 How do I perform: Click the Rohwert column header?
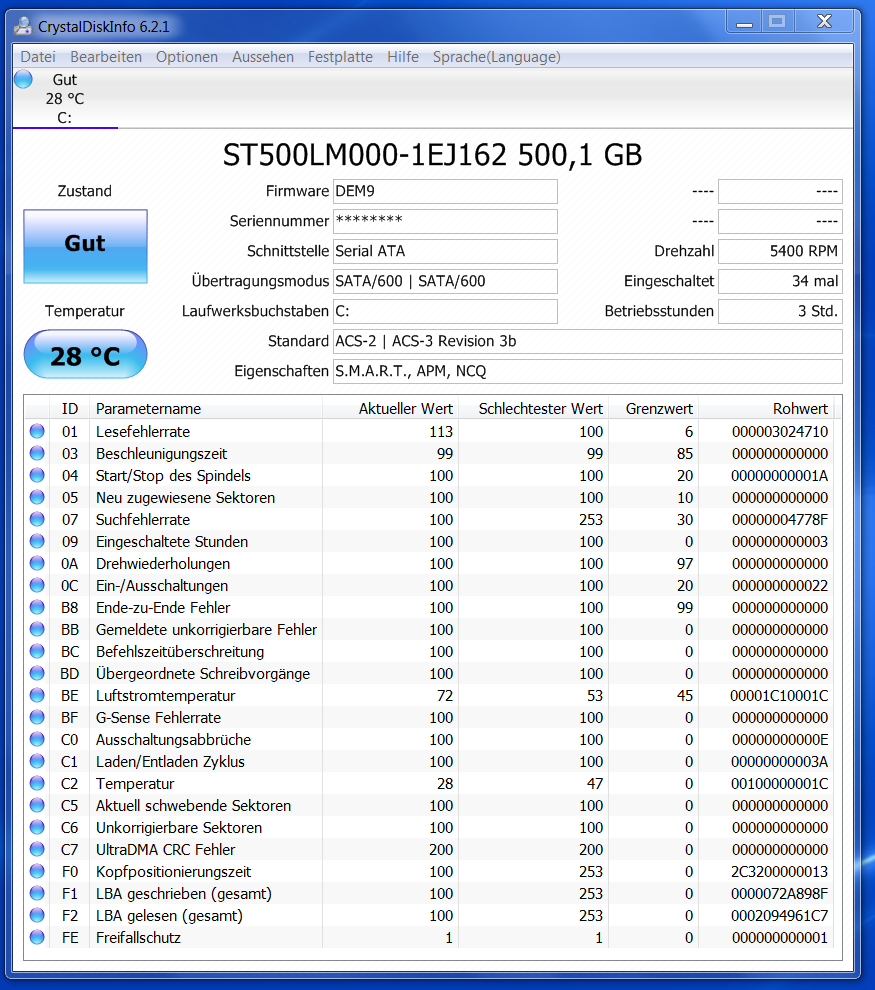pos(766,409)
